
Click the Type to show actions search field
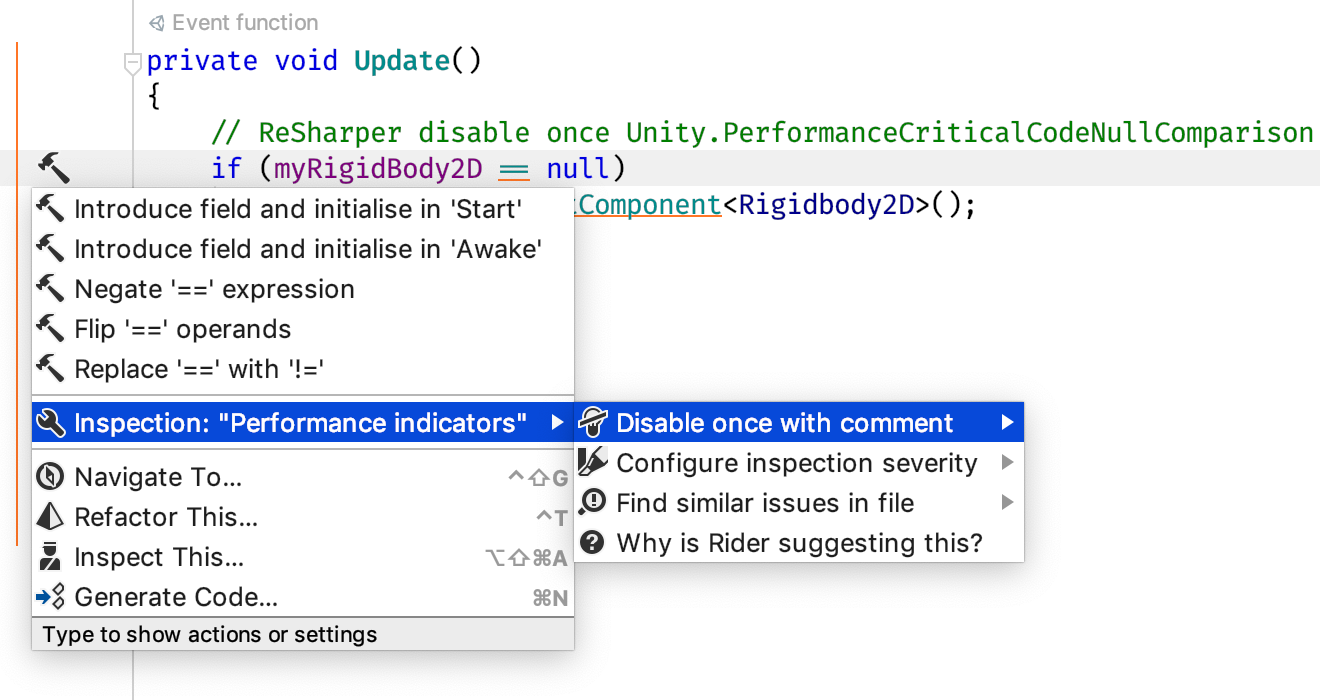[x=303, y=634]
